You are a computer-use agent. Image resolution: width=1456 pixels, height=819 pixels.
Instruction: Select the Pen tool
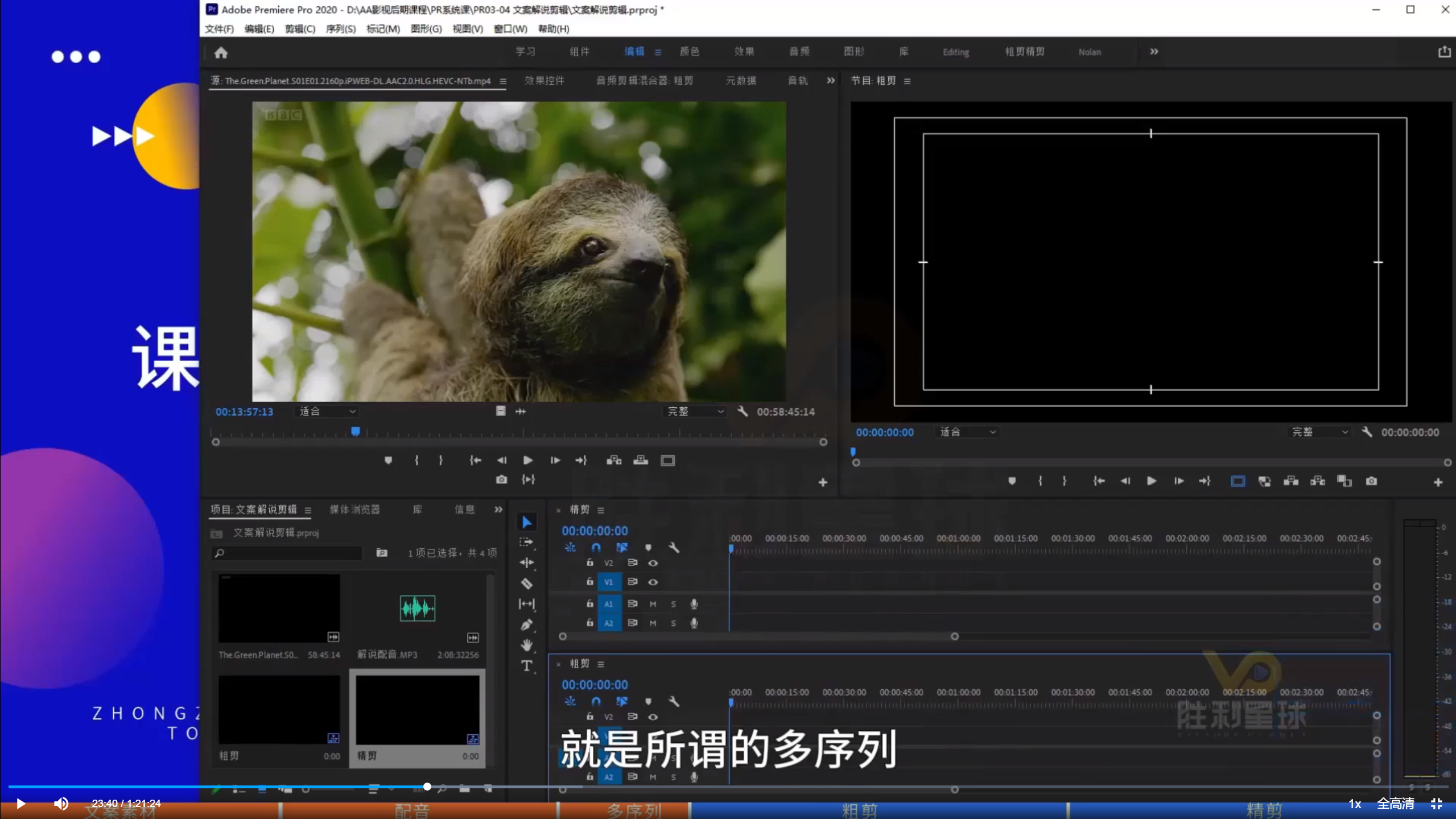tap(527, 624)
